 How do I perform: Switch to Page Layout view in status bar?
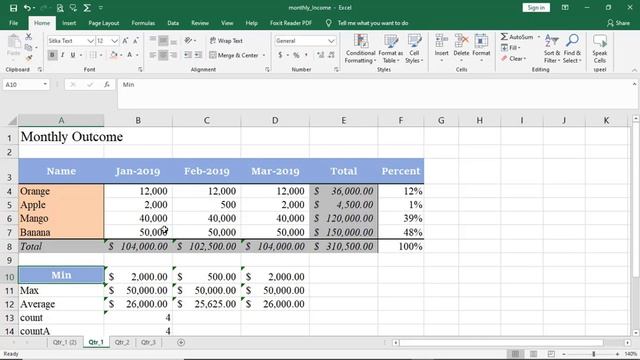533,354
